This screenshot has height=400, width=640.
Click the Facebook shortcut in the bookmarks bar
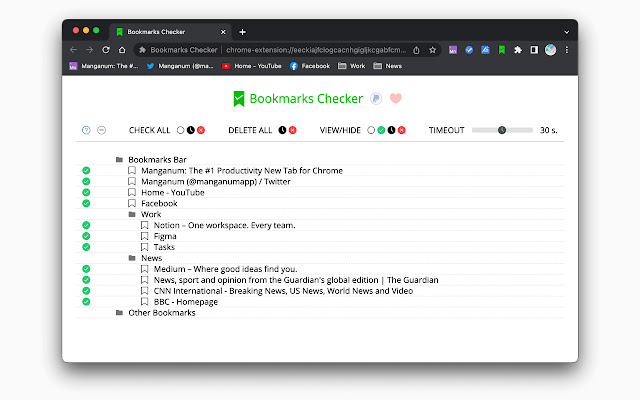point(310,66)
